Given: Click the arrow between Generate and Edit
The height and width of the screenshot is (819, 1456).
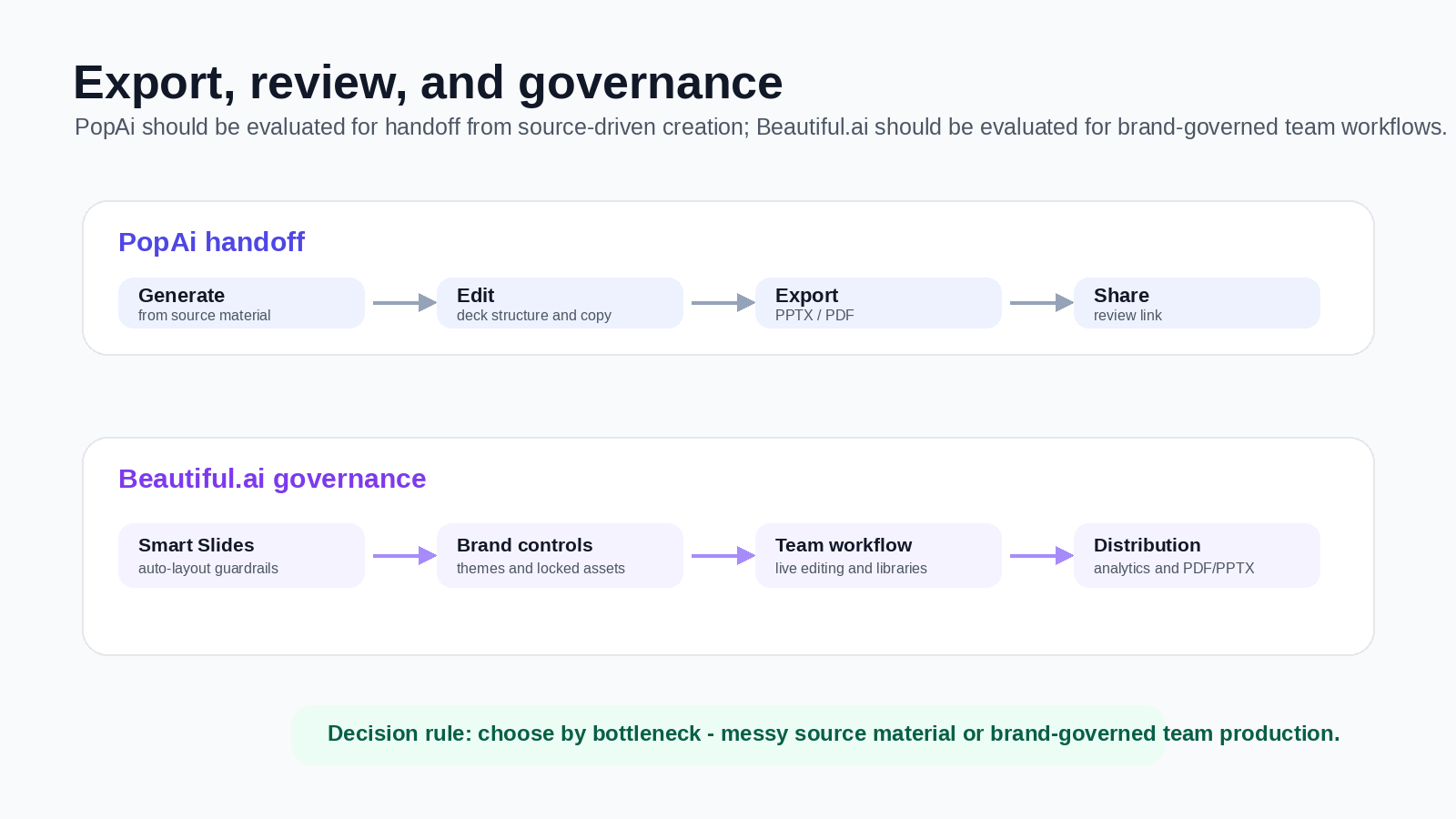Looking at the screenshot, I should (x=405, y=303).
